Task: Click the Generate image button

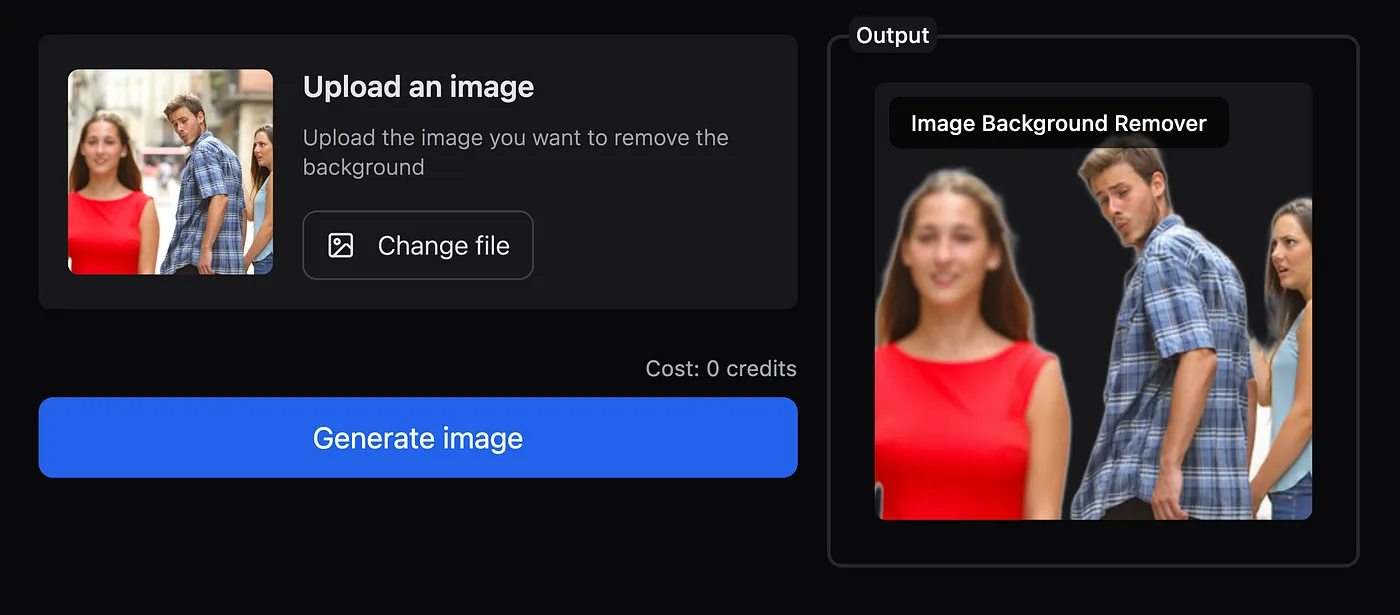Action: 418,438
